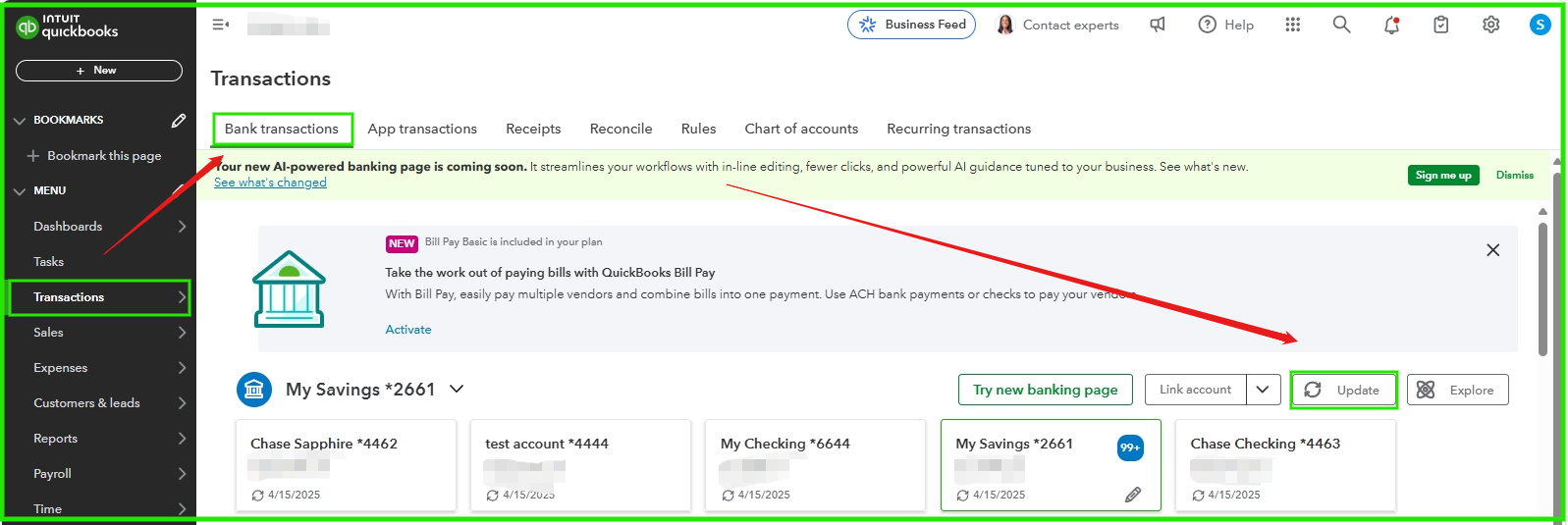Switch to Chart of accounts tab
This screenshot has height=525, width=1568.
click(801, 129)
